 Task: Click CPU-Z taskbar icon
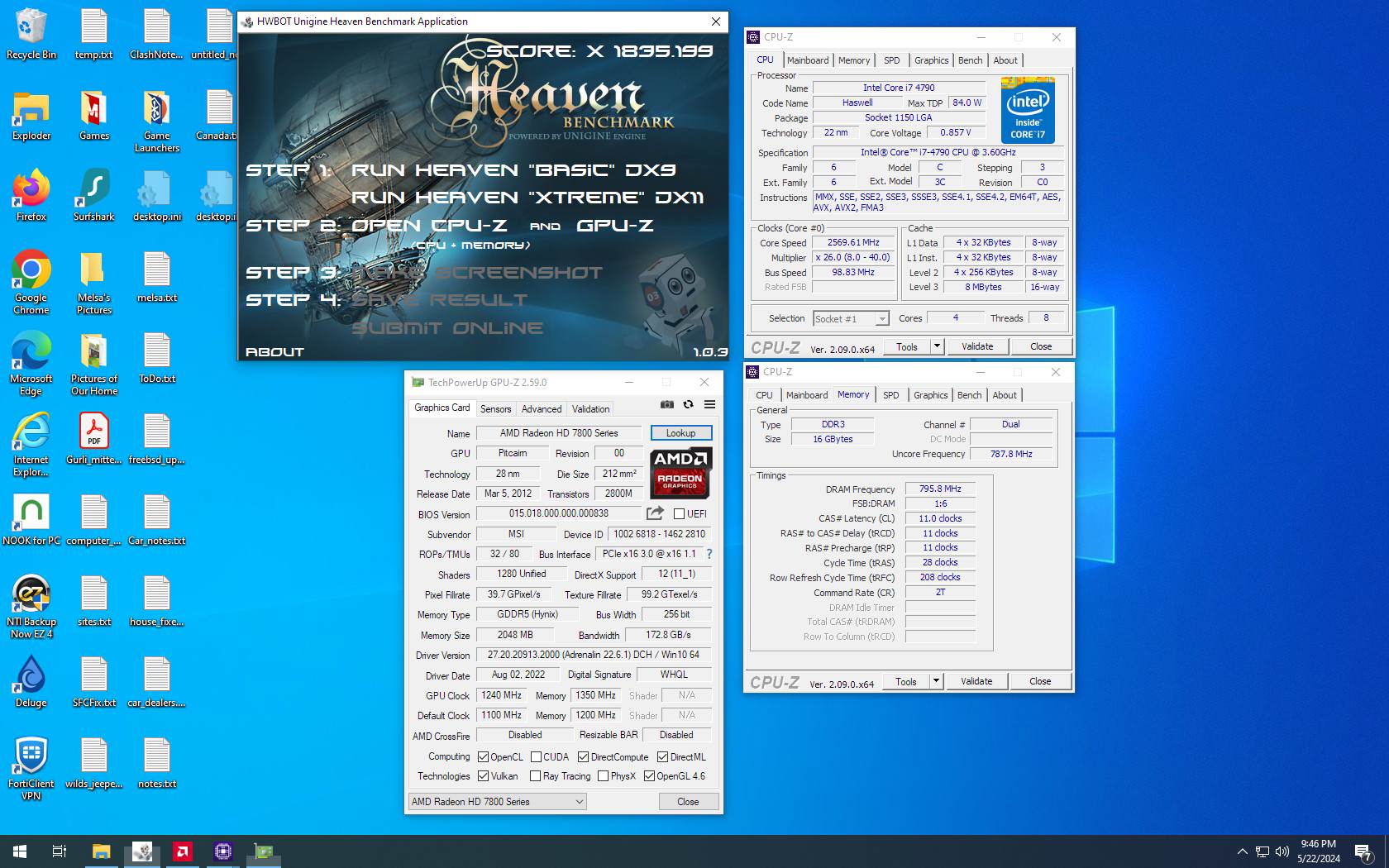tap(223, 851)
